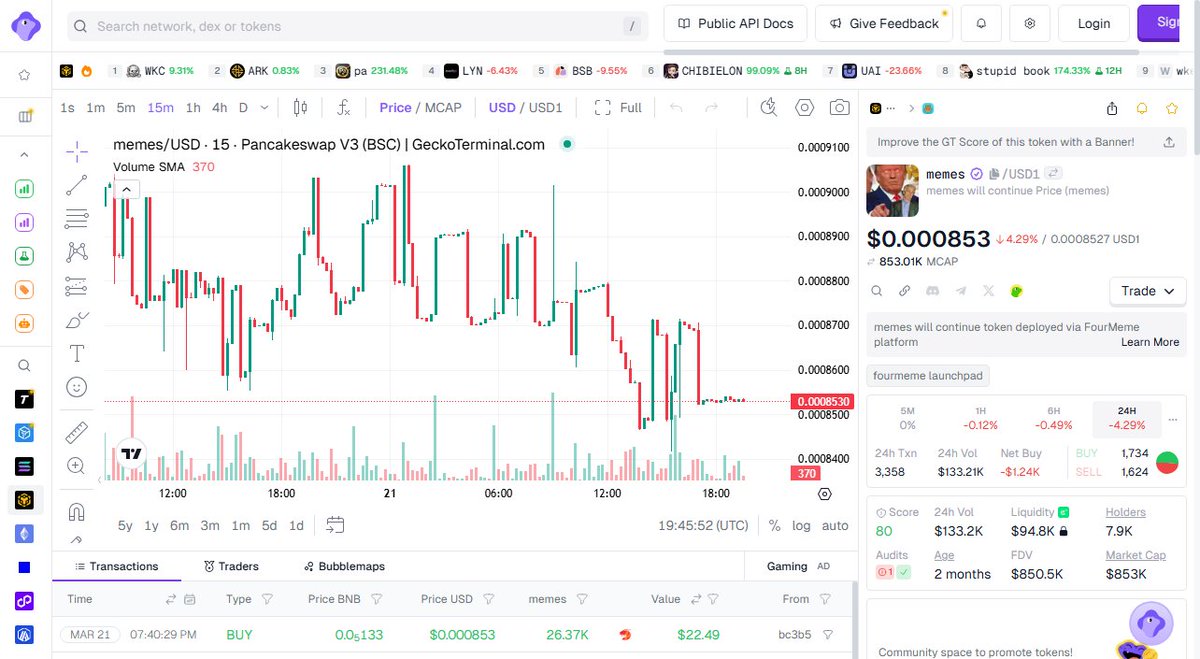1200x659 pixels.
Task: Click the Give Feedback button
Action: click(884, 23)
